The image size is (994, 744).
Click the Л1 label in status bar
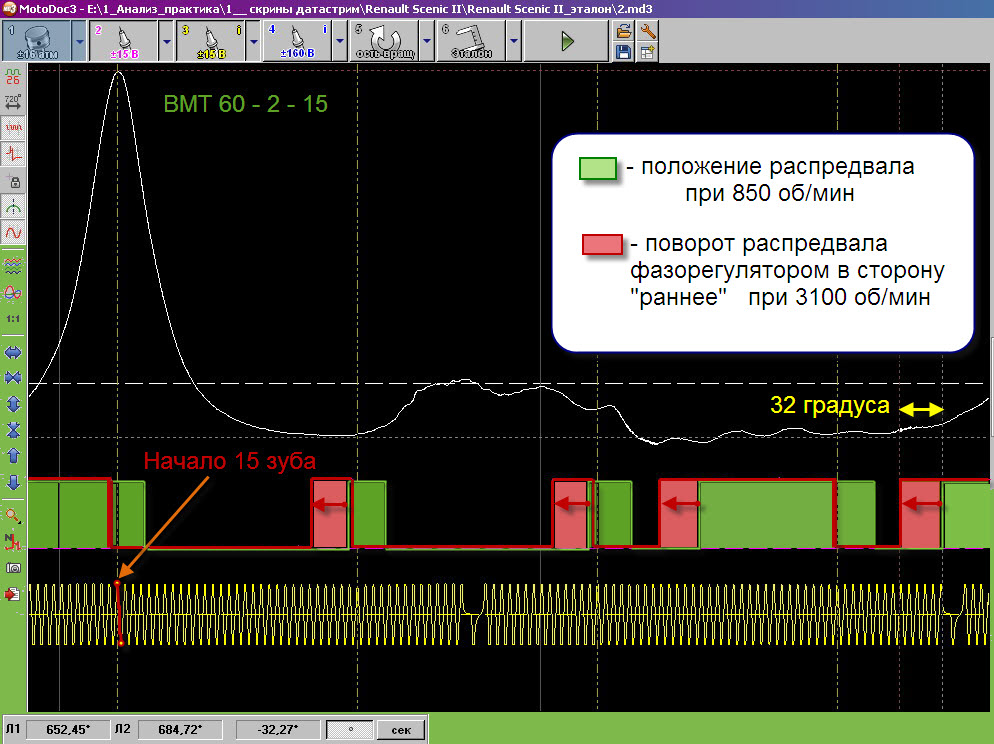pyautogui.click(x=13, y=729)
